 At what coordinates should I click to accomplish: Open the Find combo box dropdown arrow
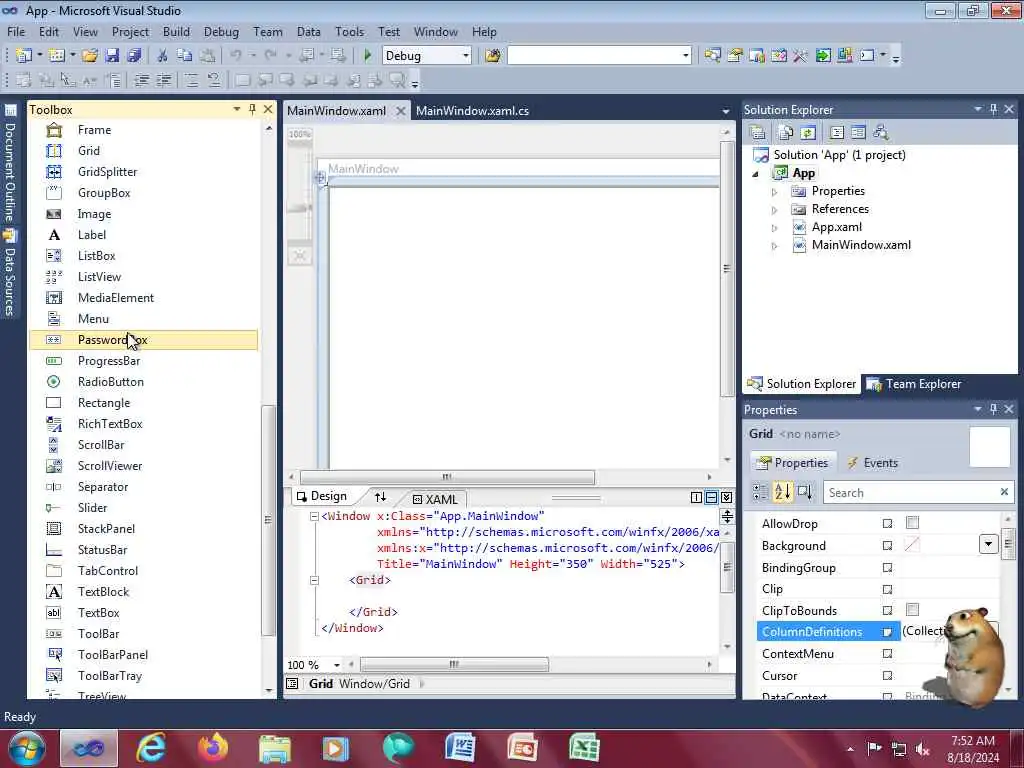pos(686,56)
